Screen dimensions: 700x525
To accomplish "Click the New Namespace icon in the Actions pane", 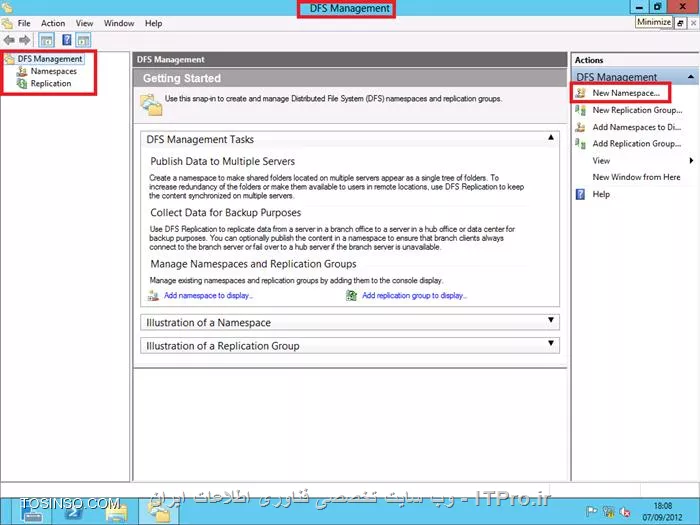I will (580, 93).
